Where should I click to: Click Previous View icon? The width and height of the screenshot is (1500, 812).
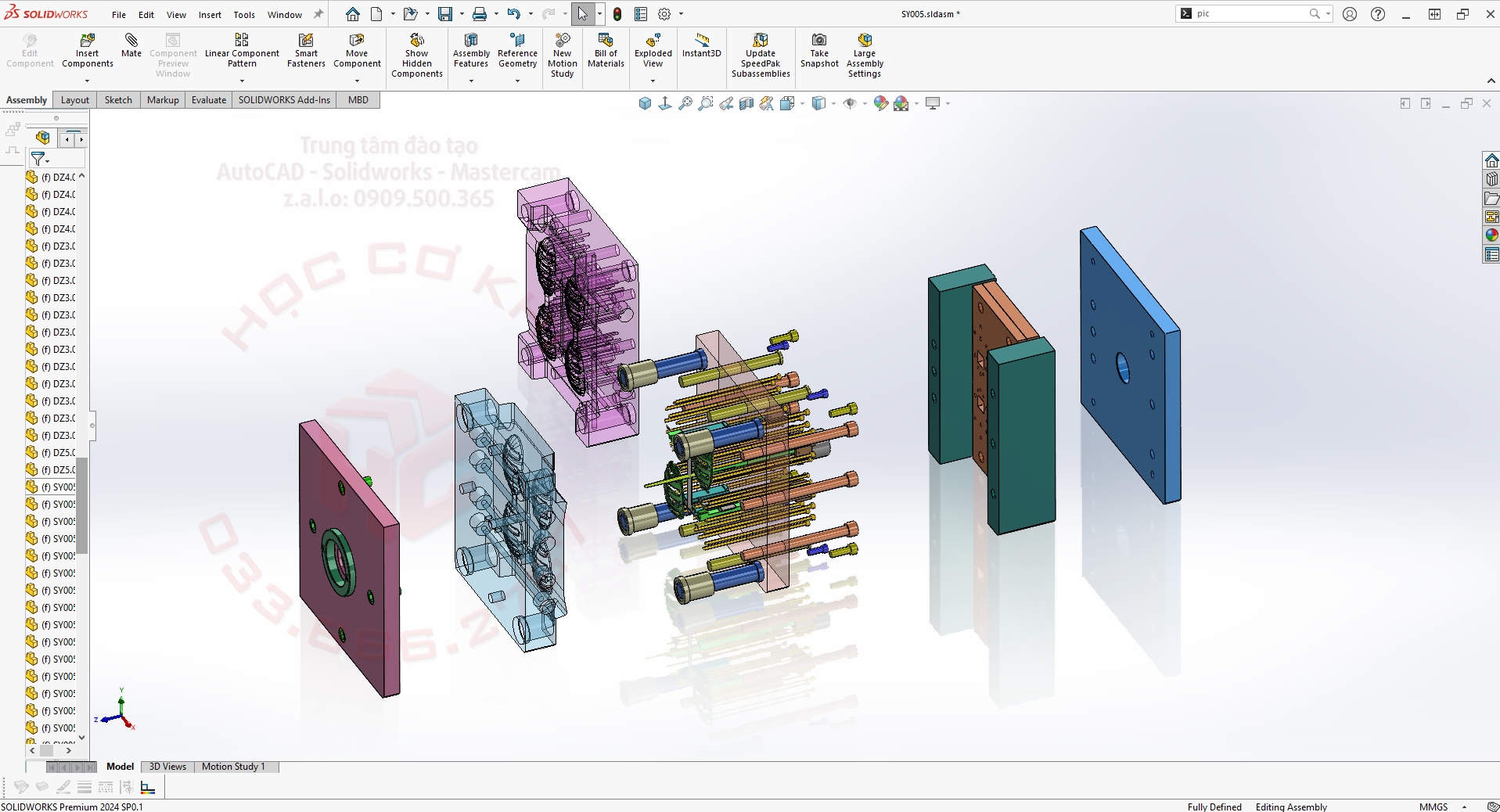click(x=726, y=103)
